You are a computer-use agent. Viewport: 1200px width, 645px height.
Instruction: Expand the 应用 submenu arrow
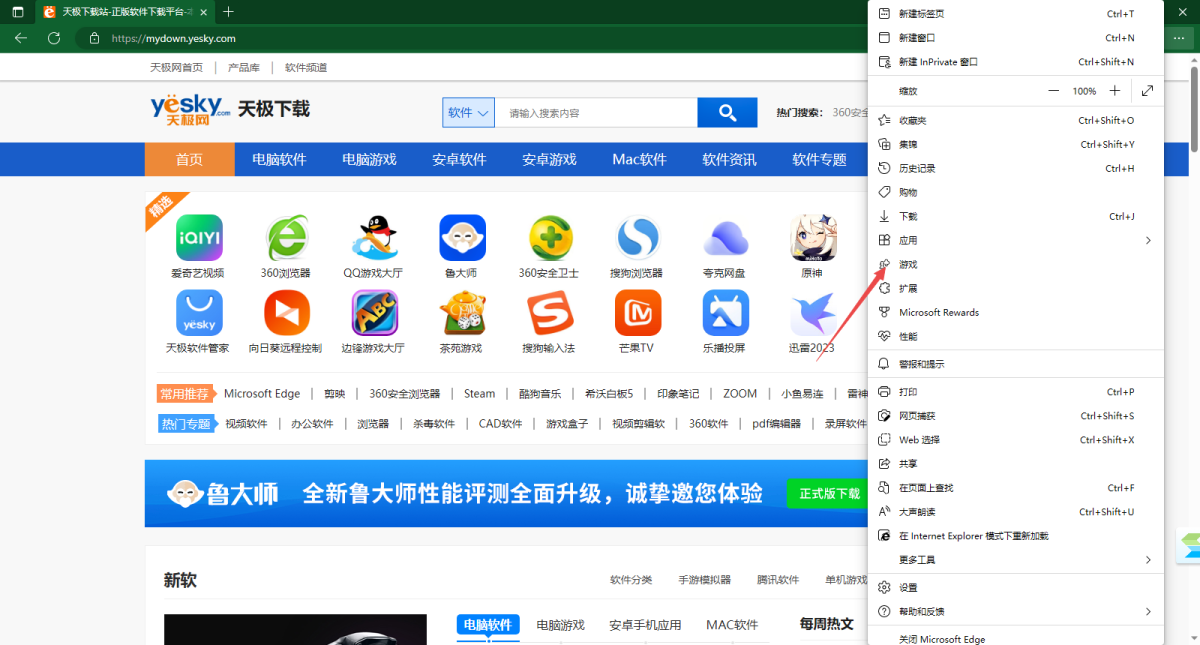coord(1149,240)
